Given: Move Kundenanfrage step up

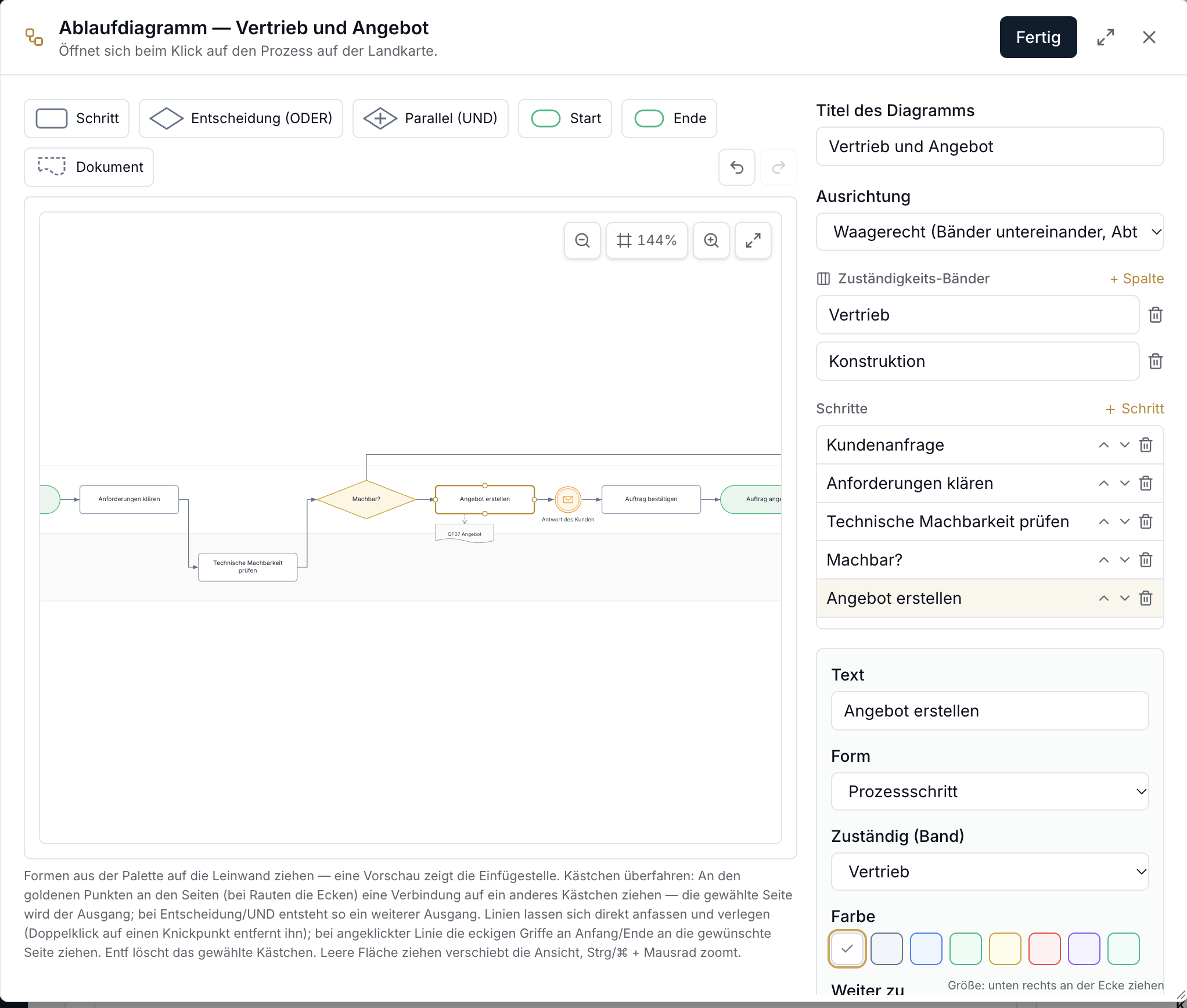Looking at the screenshot, I should pos(1103,445).
